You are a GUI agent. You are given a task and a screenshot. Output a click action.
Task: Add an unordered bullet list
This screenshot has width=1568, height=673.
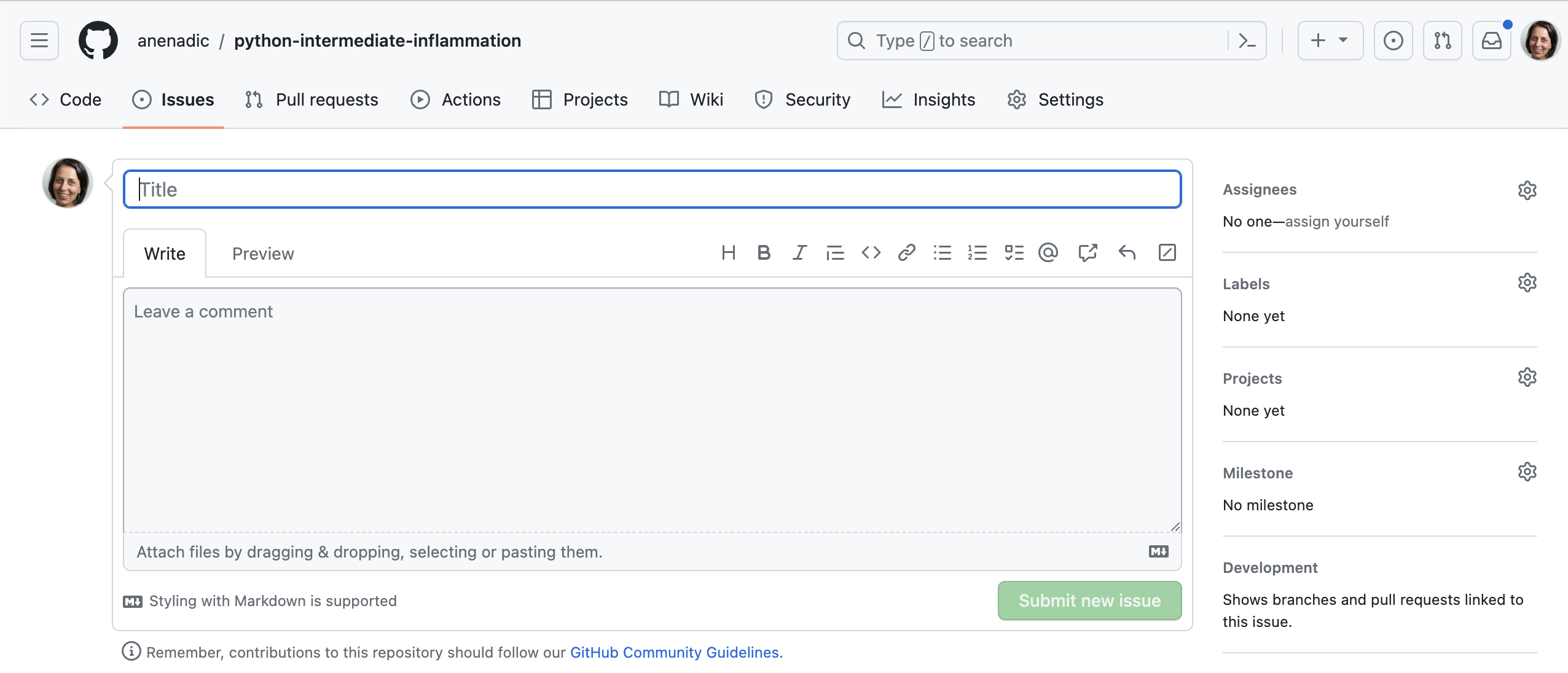tap(943, 252)
